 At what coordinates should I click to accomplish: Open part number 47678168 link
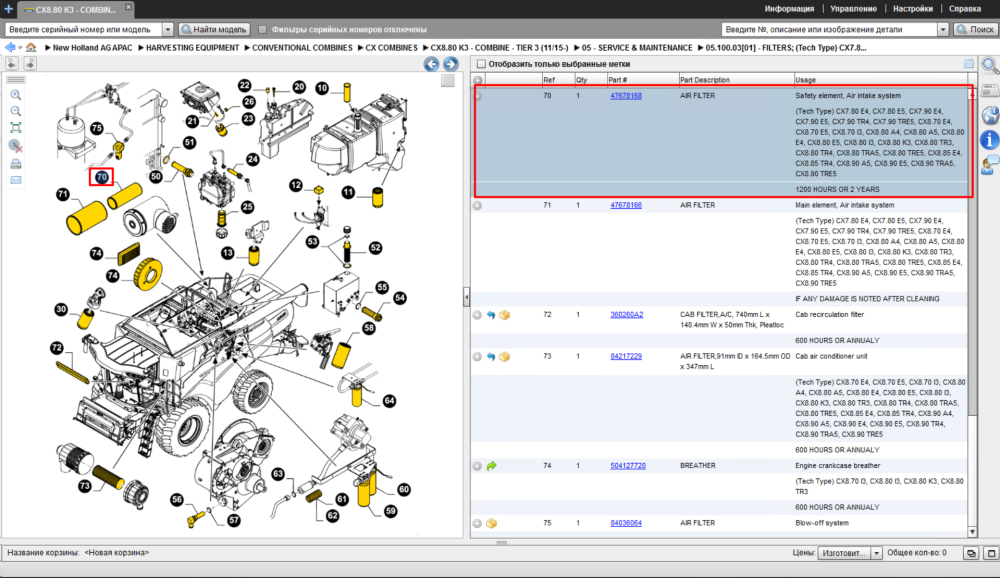coord(626,96)
